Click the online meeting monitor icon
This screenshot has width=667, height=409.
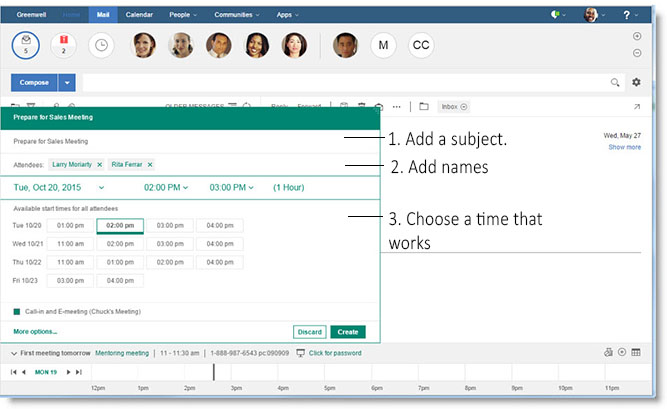(300, 353)
